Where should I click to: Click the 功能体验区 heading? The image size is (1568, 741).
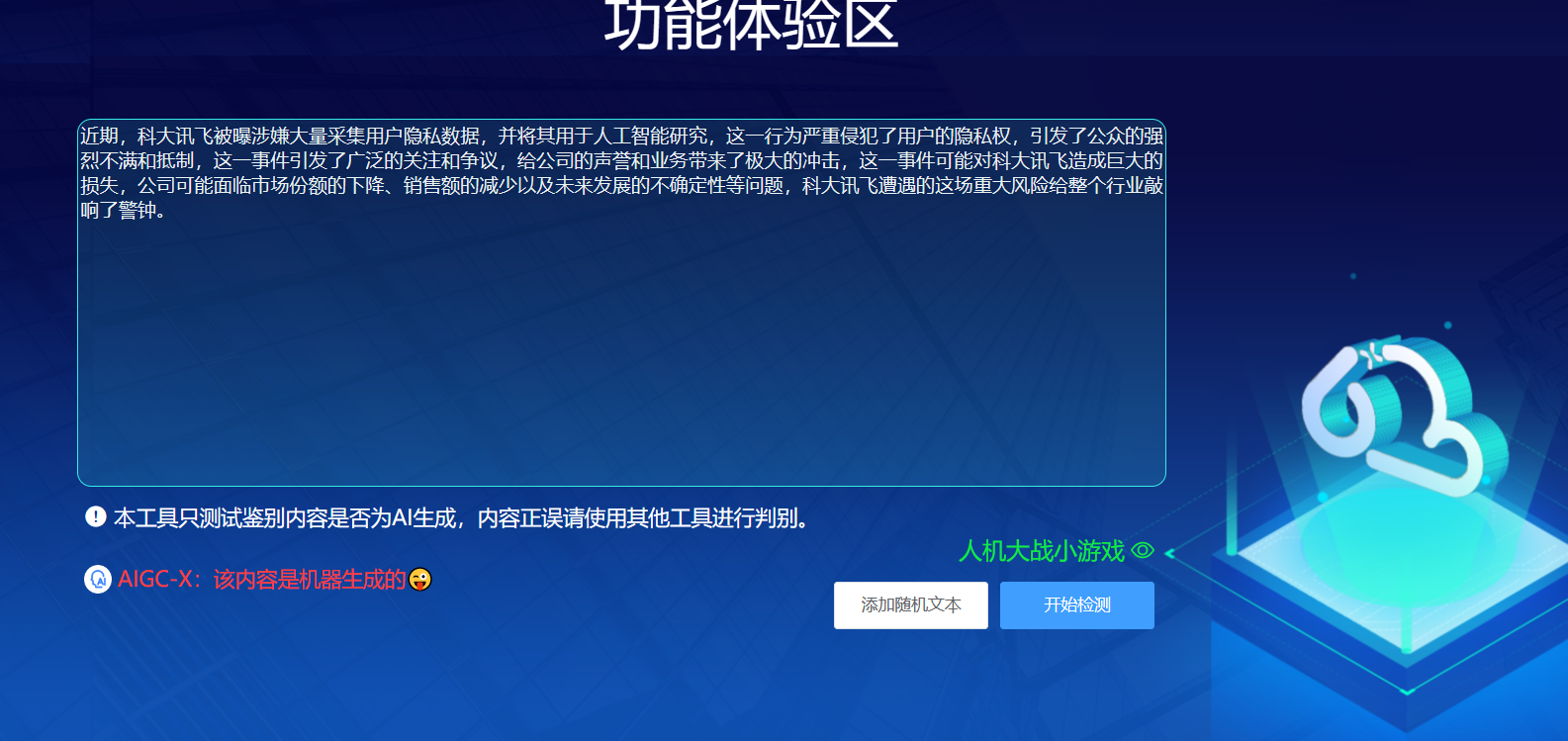click(752, 25)
